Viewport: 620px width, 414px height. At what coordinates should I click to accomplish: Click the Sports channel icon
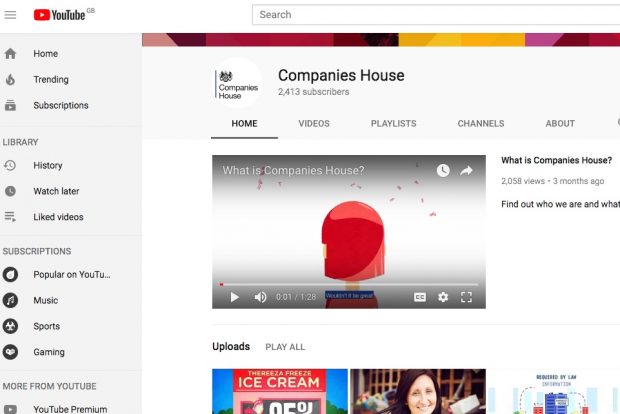click(x=10, y=326)
